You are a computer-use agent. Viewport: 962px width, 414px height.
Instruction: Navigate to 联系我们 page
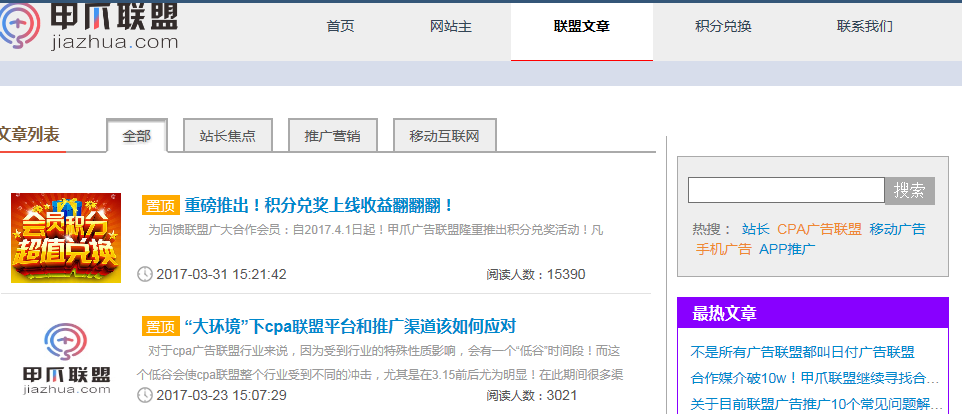click(x=865, y=27)
